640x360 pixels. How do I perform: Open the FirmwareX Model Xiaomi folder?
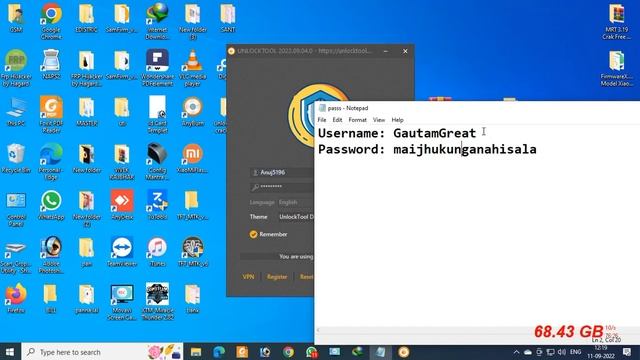616,68
